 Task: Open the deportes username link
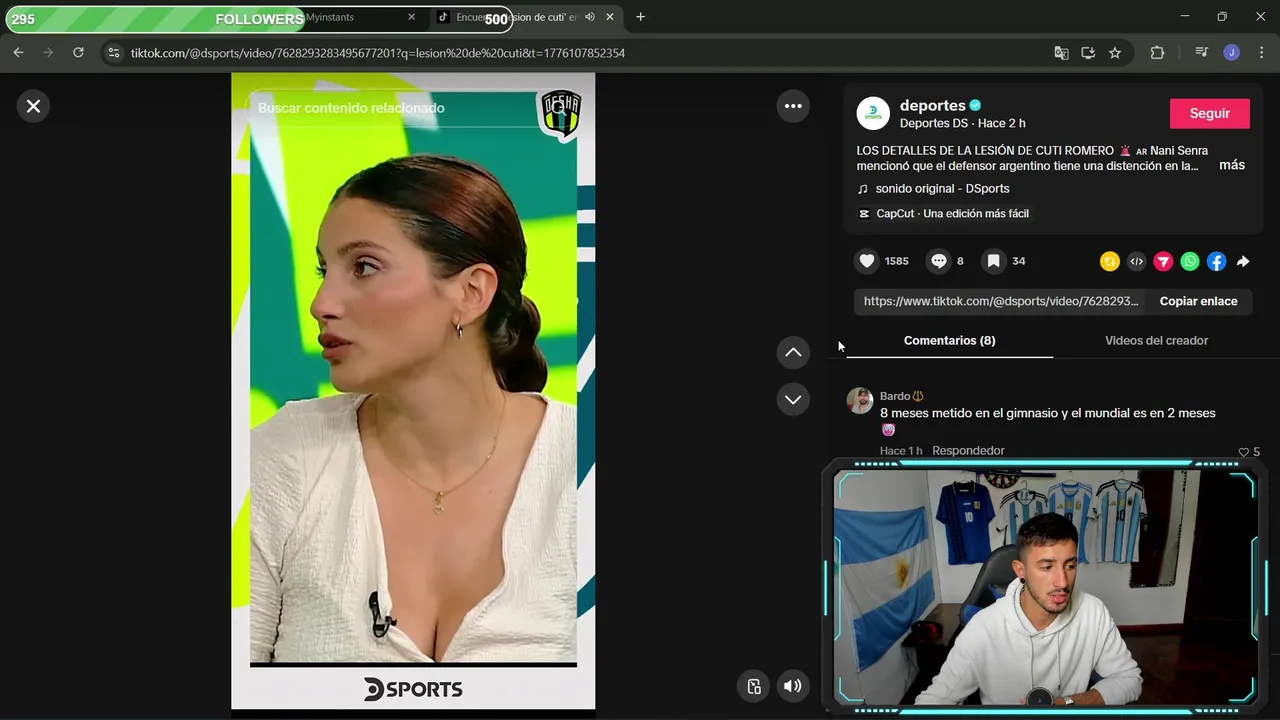point(932,105)
